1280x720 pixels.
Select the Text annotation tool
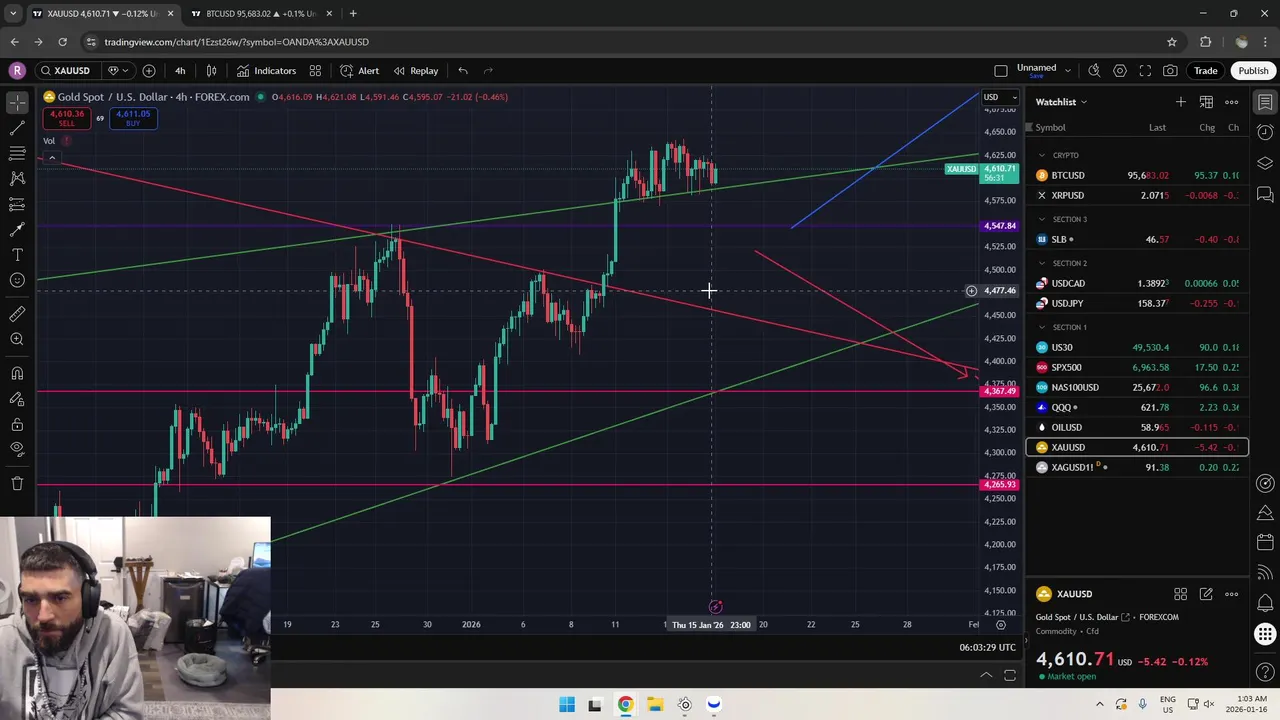click(17, 255)
